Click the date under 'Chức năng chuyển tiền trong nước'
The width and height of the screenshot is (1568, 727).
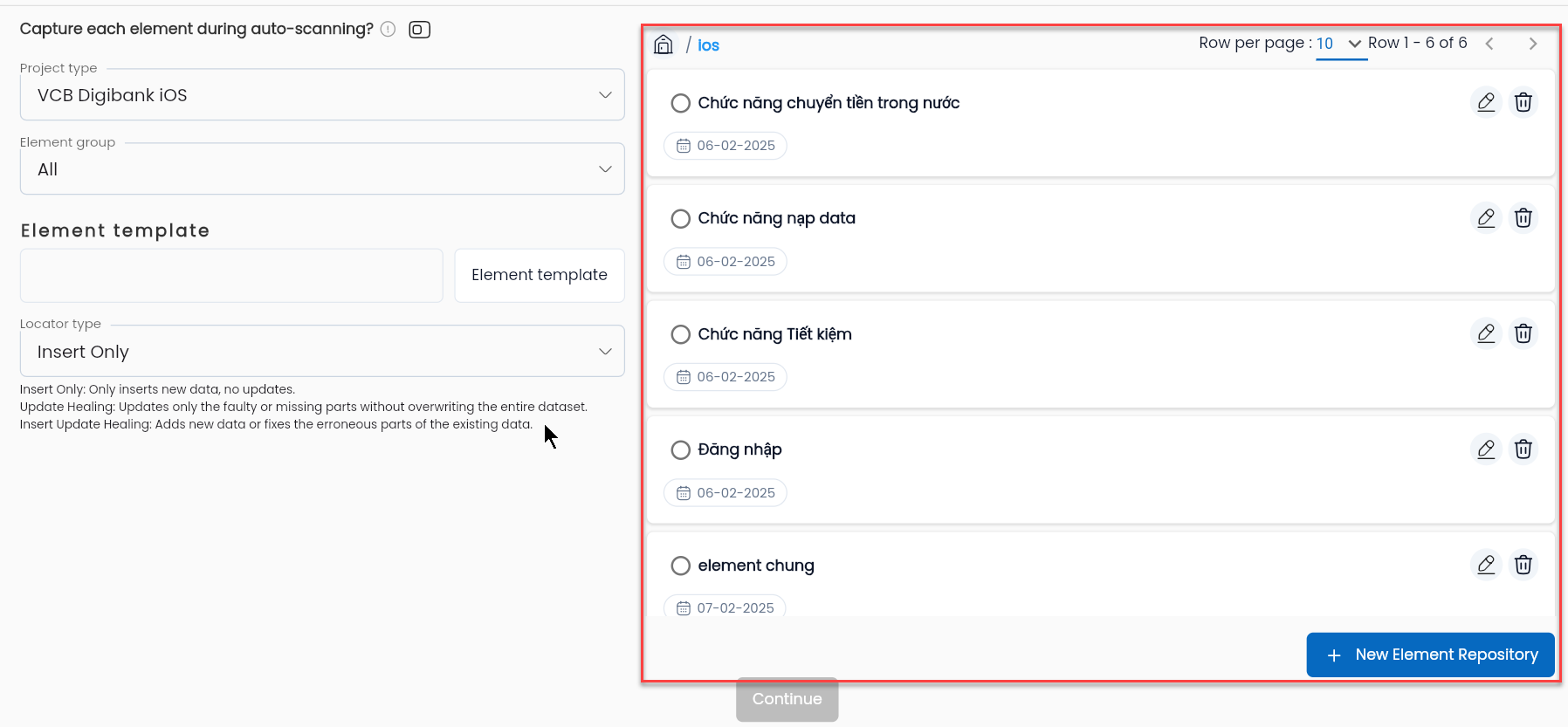(726, 146)
